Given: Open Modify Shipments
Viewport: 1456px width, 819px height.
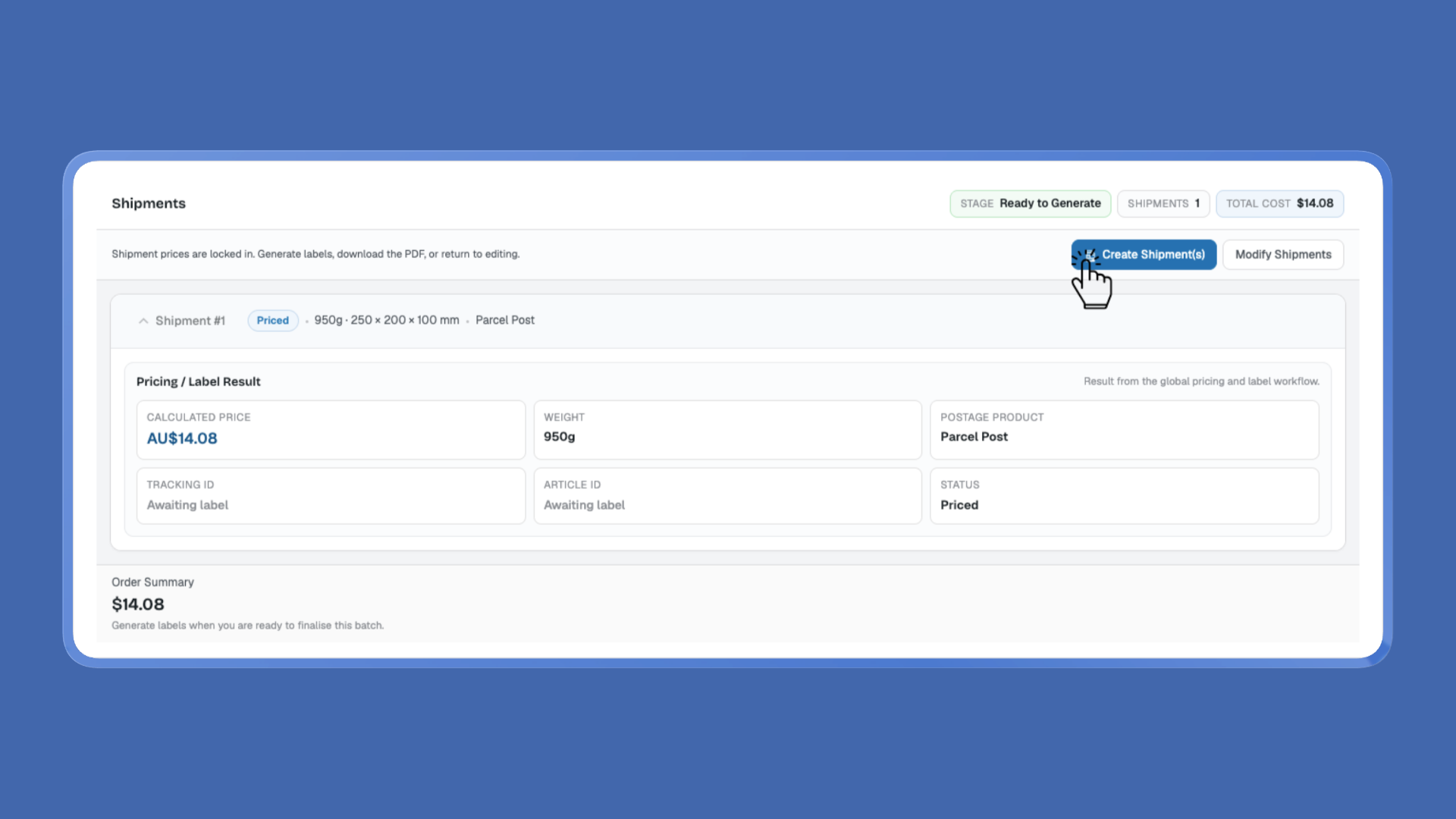Looking at the screenshot, I should point(1283,255).
